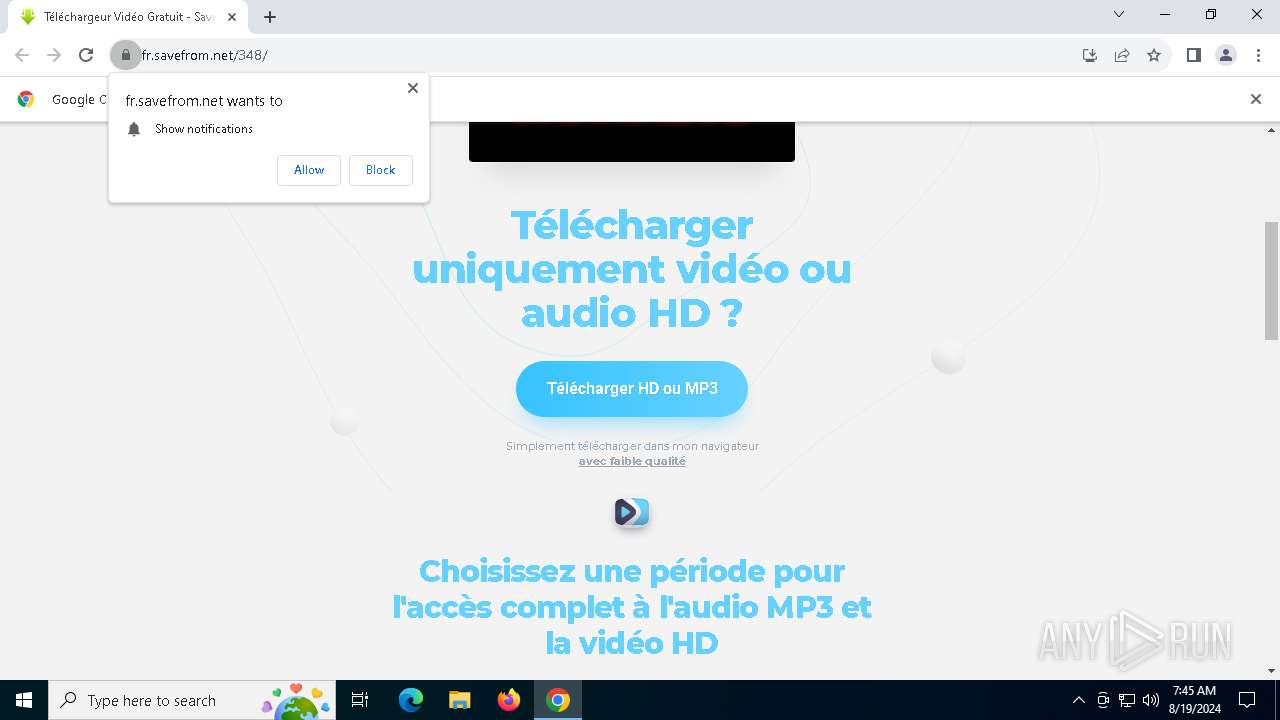Click the Simplement télécharger dans mon navigateur text
Viewport: 1280px width, 720px height.
(632, 446)
